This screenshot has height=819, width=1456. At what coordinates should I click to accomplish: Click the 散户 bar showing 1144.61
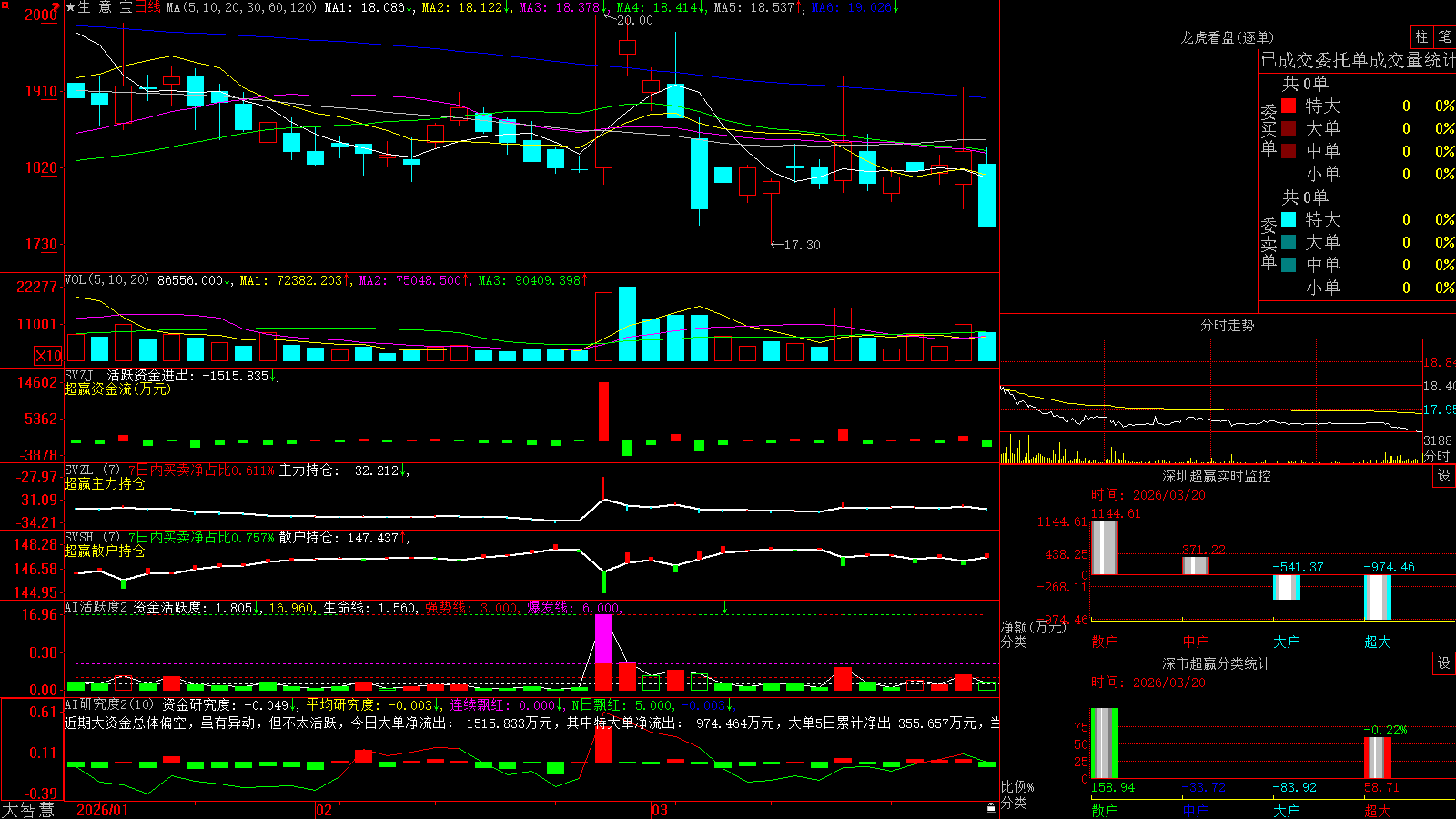1105,547
